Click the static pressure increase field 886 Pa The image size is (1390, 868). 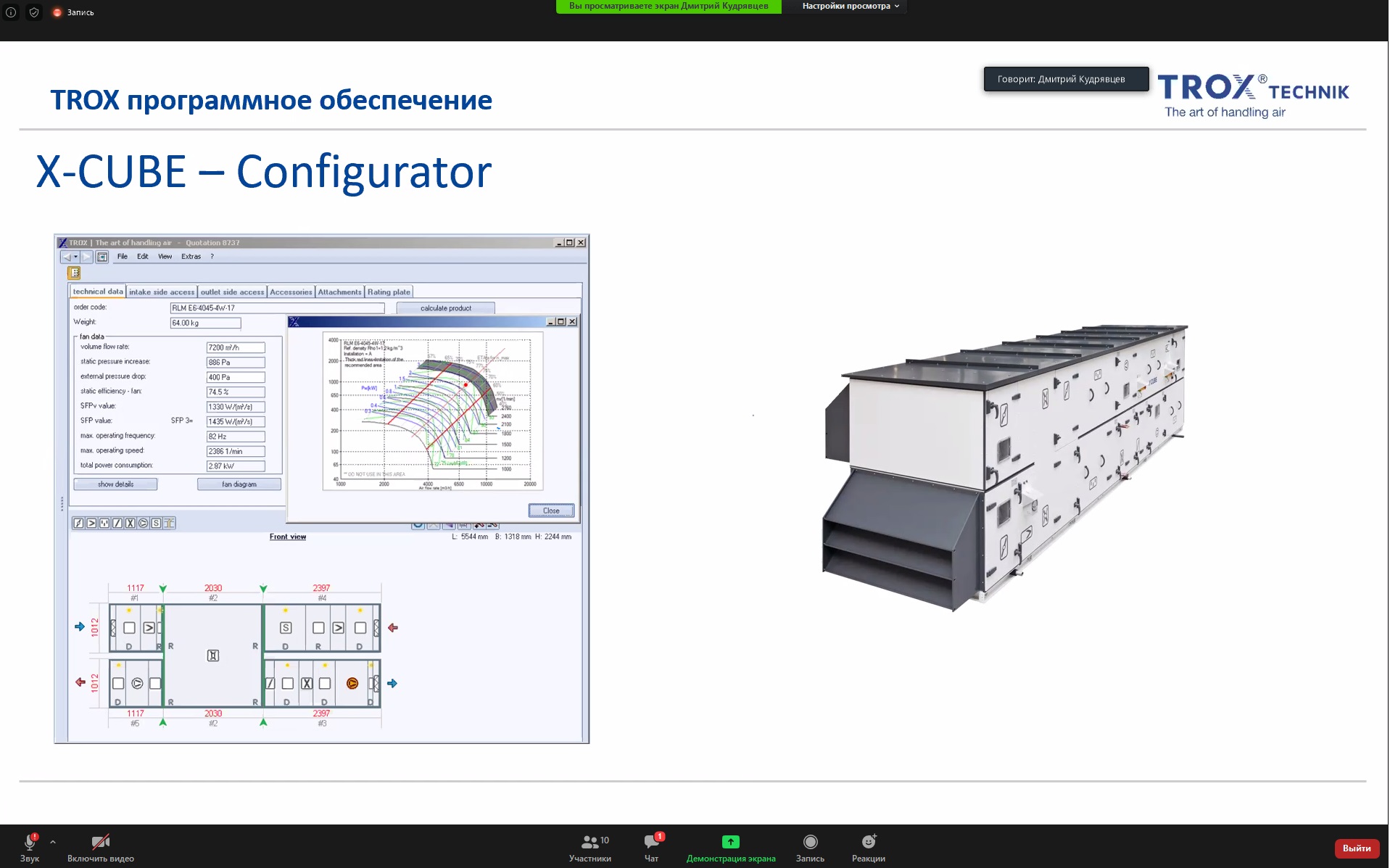pyautogui.click(x=236, y=363)
